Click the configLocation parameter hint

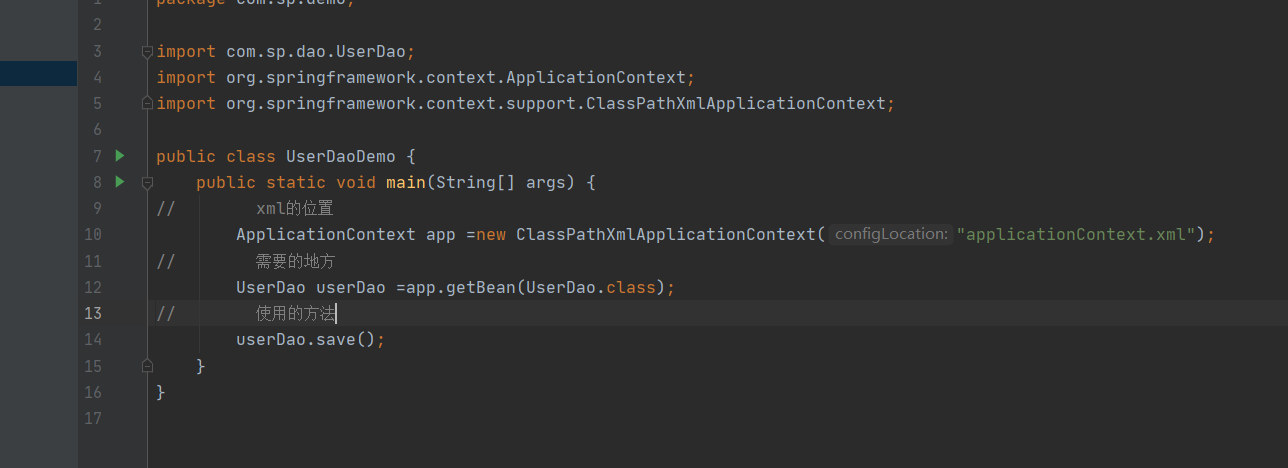pyautogui.click(x=890, y=234)
